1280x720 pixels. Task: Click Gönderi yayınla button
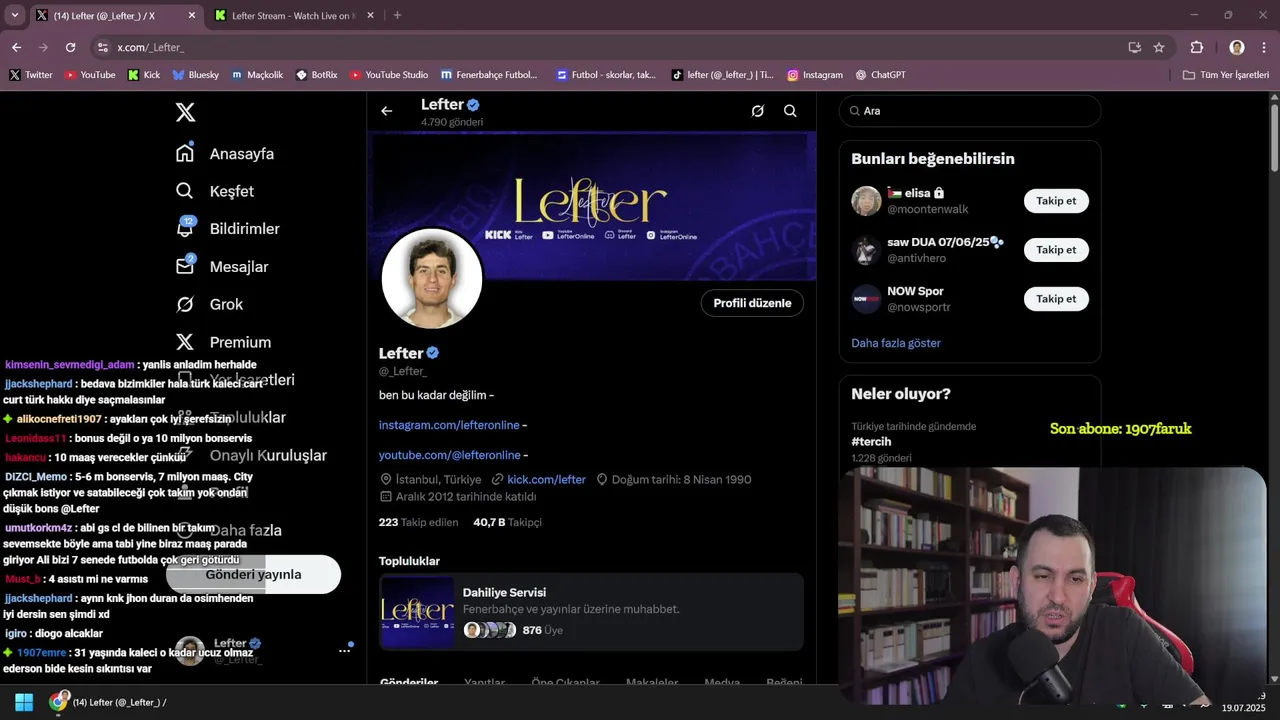[253, 574]
